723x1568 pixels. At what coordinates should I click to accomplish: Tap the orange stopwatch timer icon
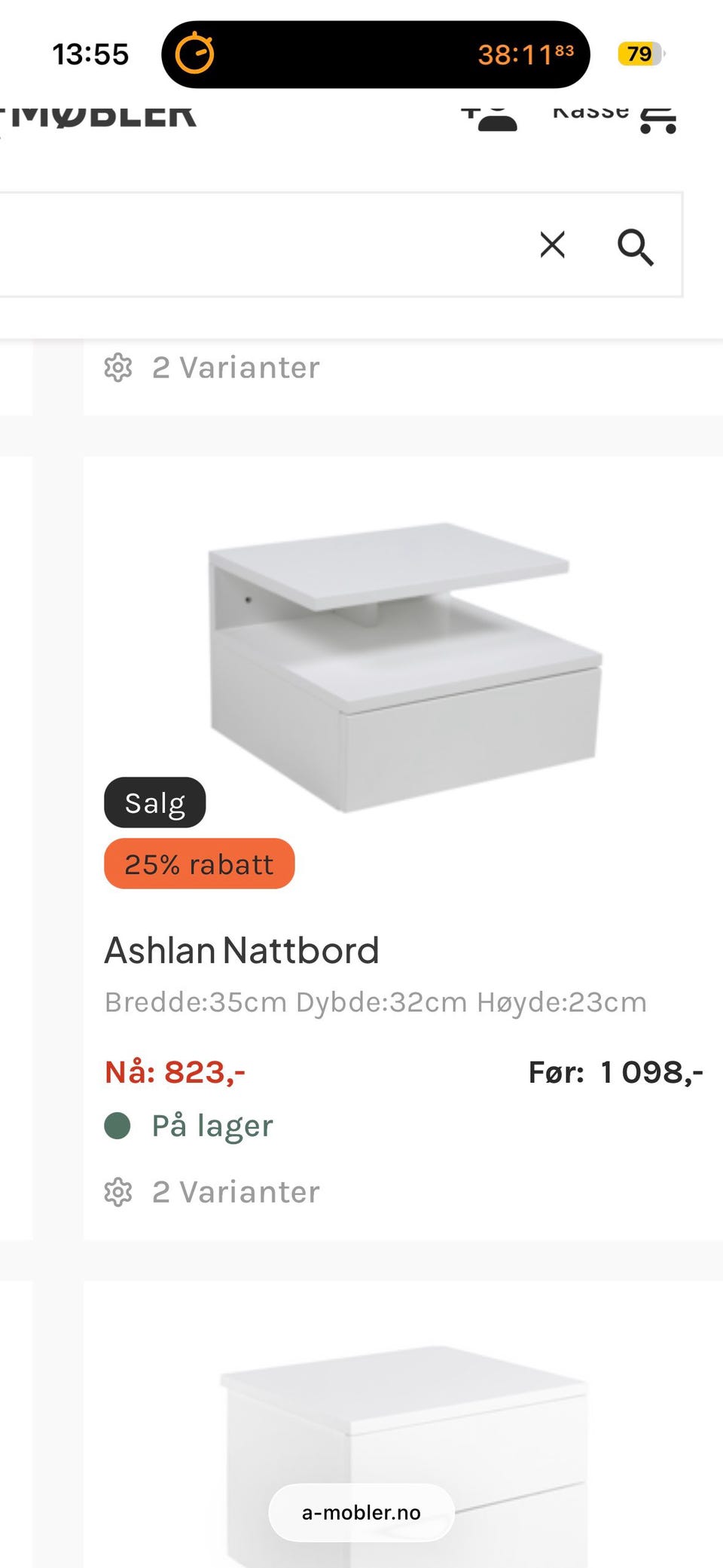pyautogui.click(x=194, y=54)
